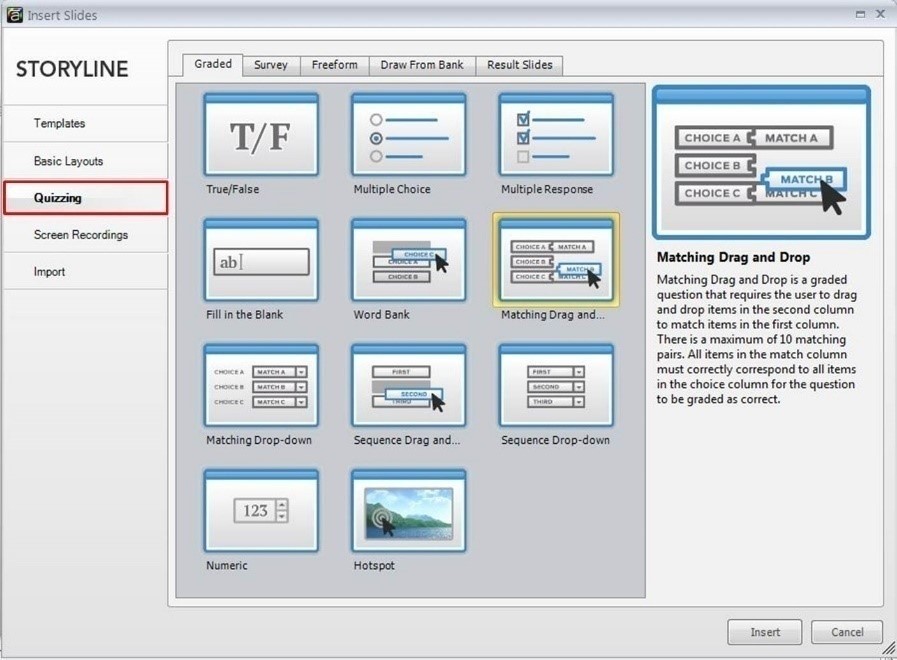Image resolution: width=897 pixels, height=660 pixels.
Task: Open the Templates section in sidebar
Action: point(85,124)
